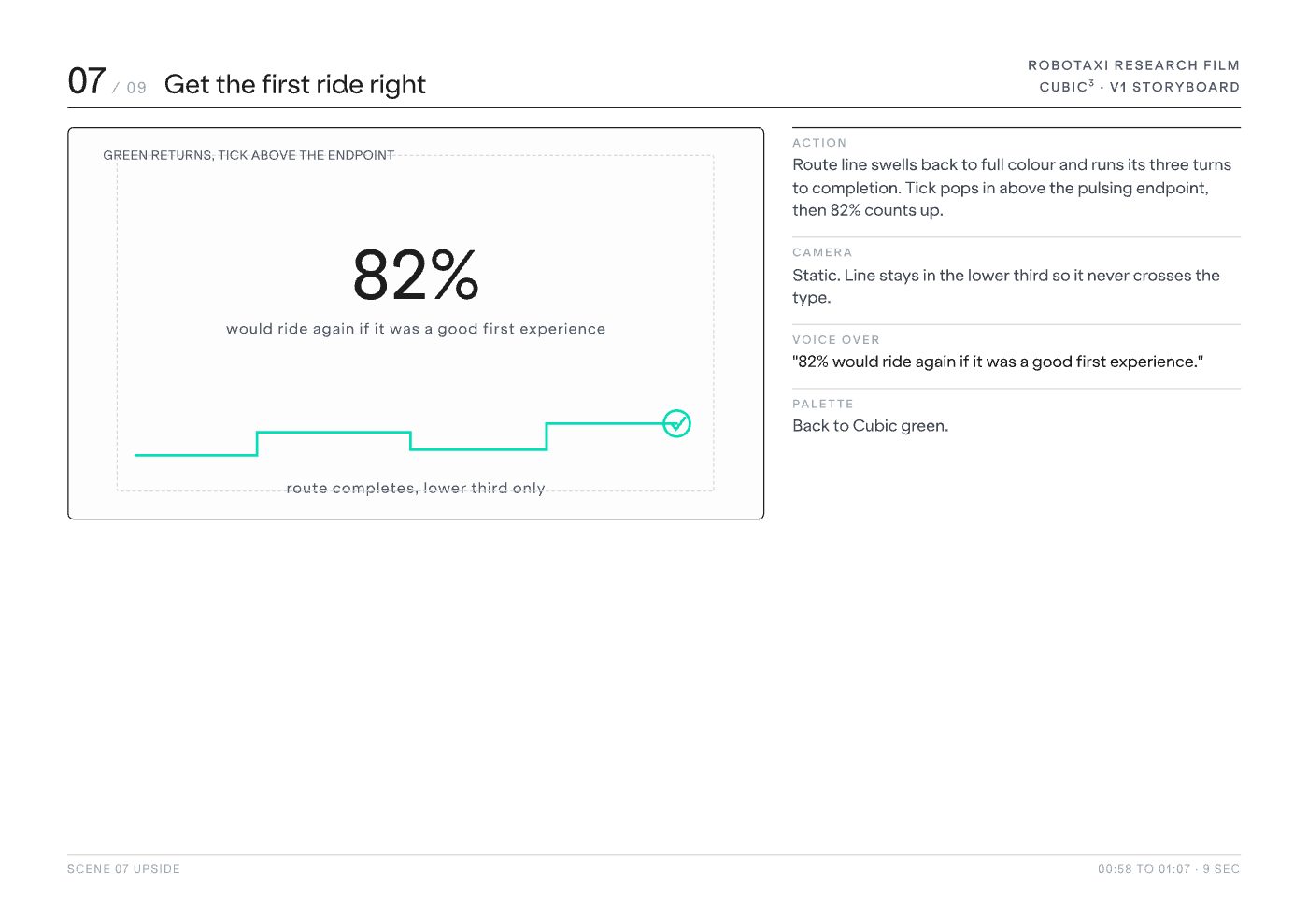Viewport: 1308px width, 924px height.
Task: Select the large 82% statistic
Action: 416,275
